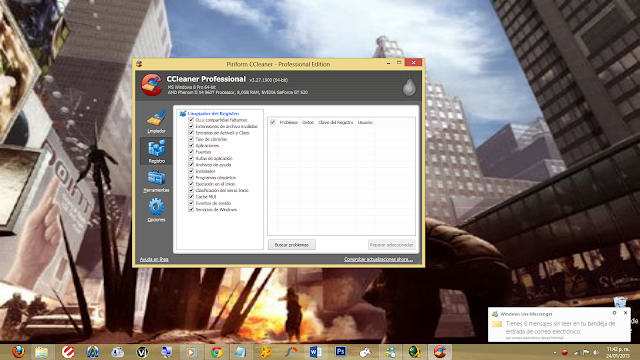
Task: Open the Limpiador section in CCleaner sidebar
Action: click(156, 122)
